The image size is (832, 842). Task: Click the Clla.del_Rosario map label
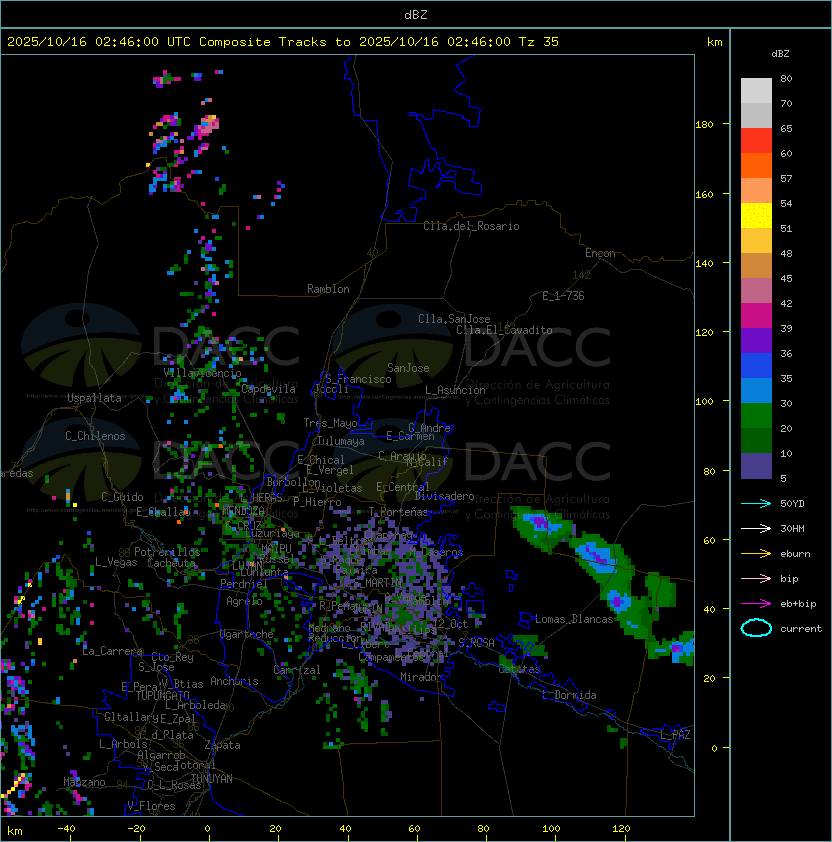(x=471, y=226)
